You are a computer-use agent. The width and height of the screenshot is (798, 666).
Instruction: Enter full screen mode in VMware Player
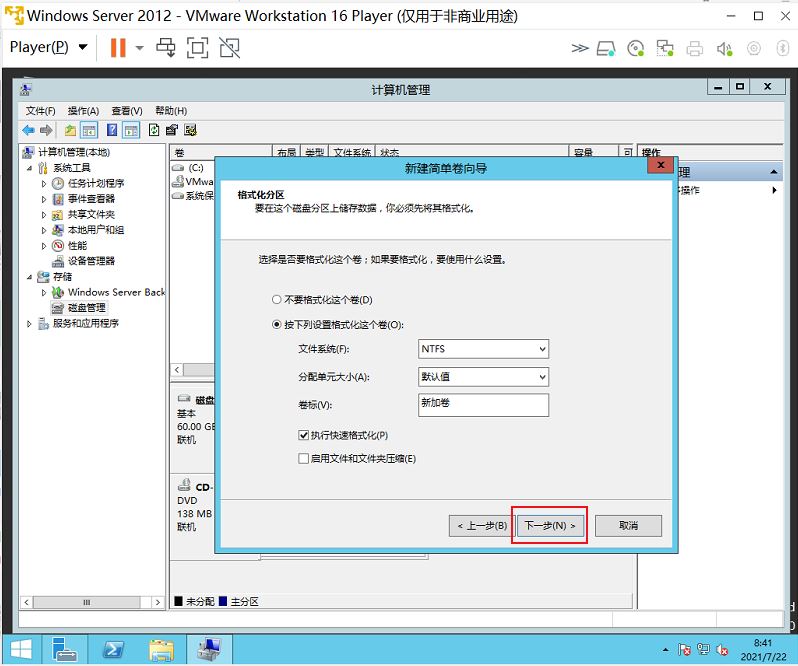point(197,48)
